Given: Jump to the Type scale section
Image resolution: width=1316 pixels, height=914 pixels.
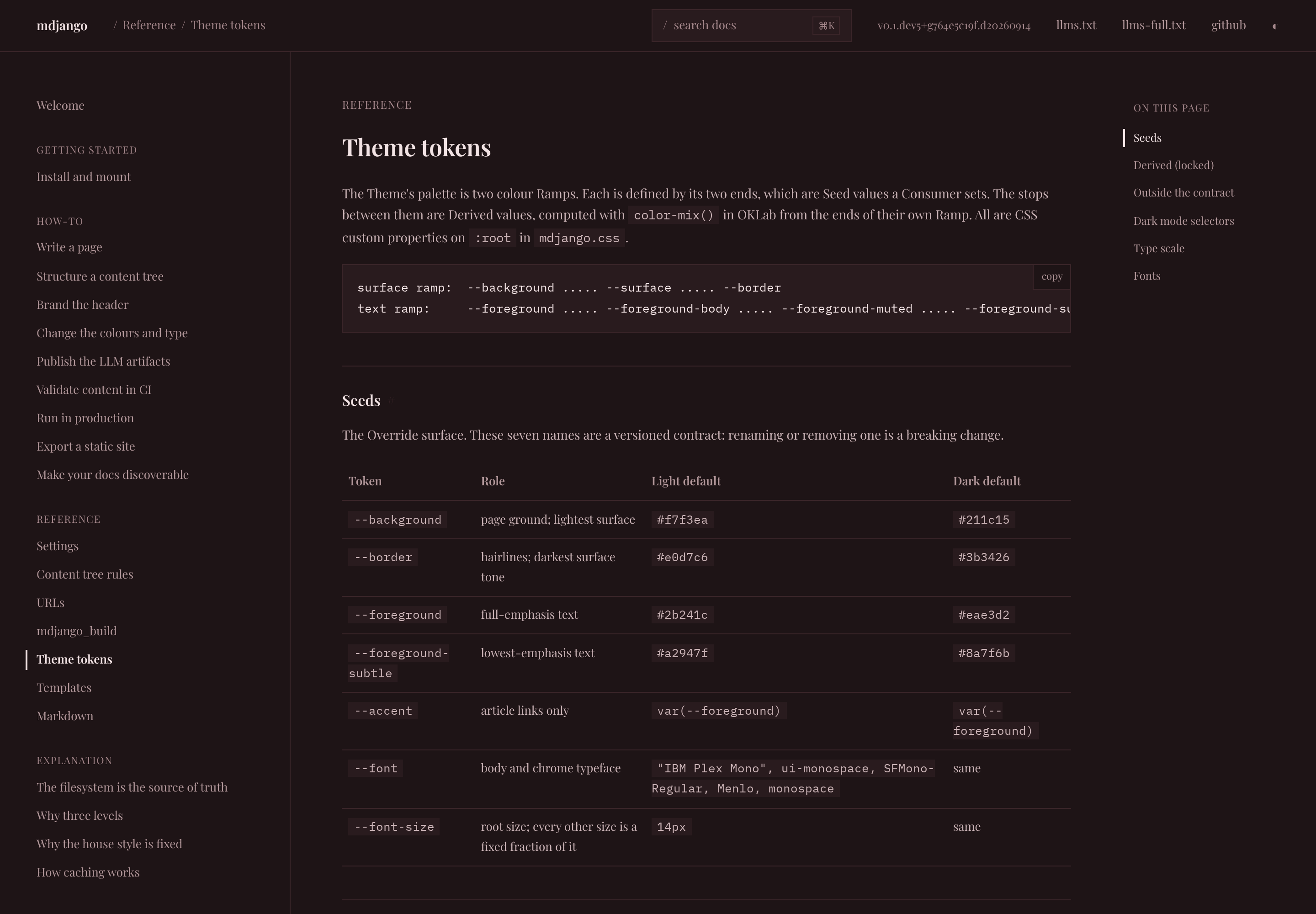Looking at the screenshot, I should click(1158, 249).
